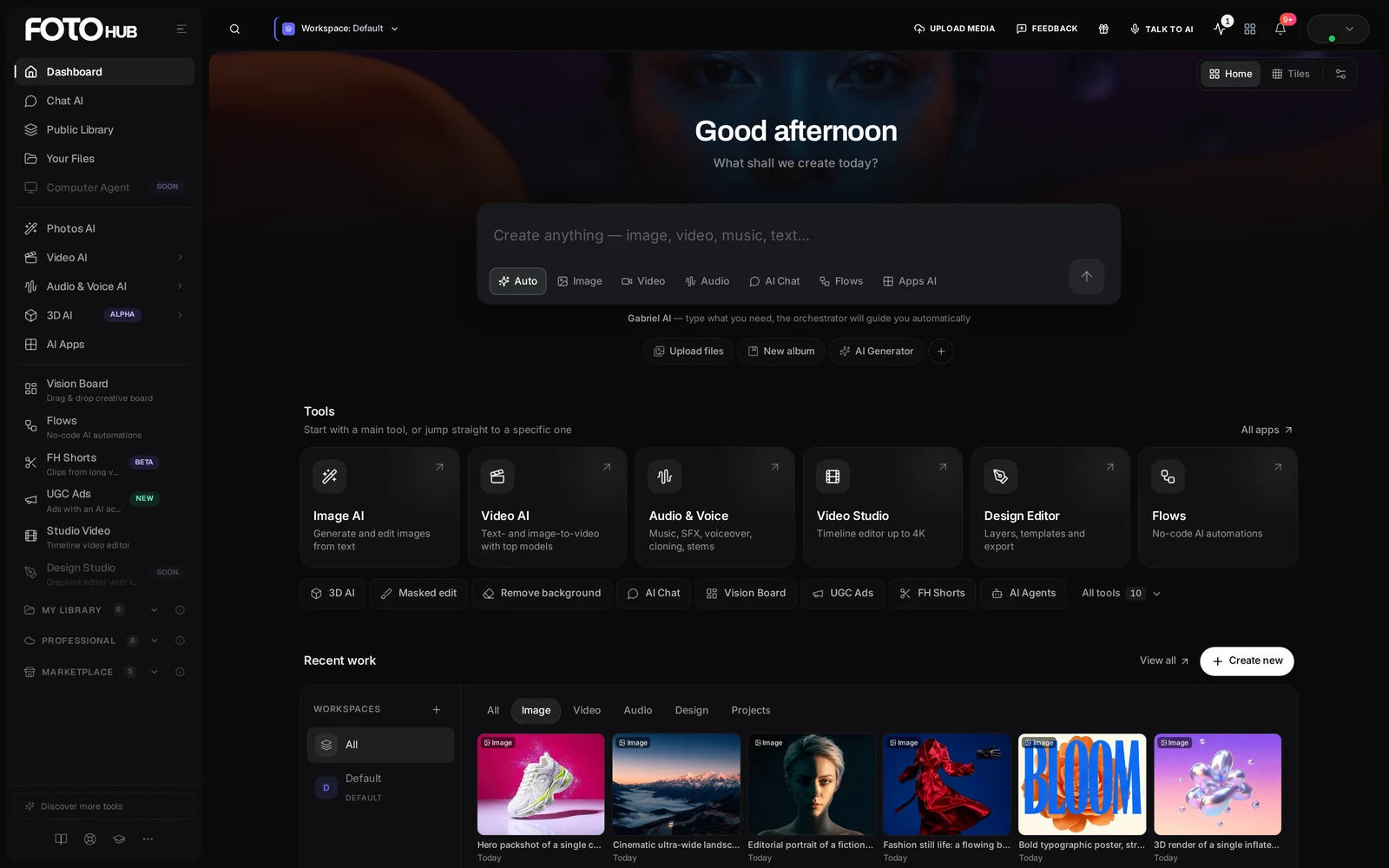Open BLOOM typographic poster thumbnail
1389x868 pixels.
tap(1082, 785)
